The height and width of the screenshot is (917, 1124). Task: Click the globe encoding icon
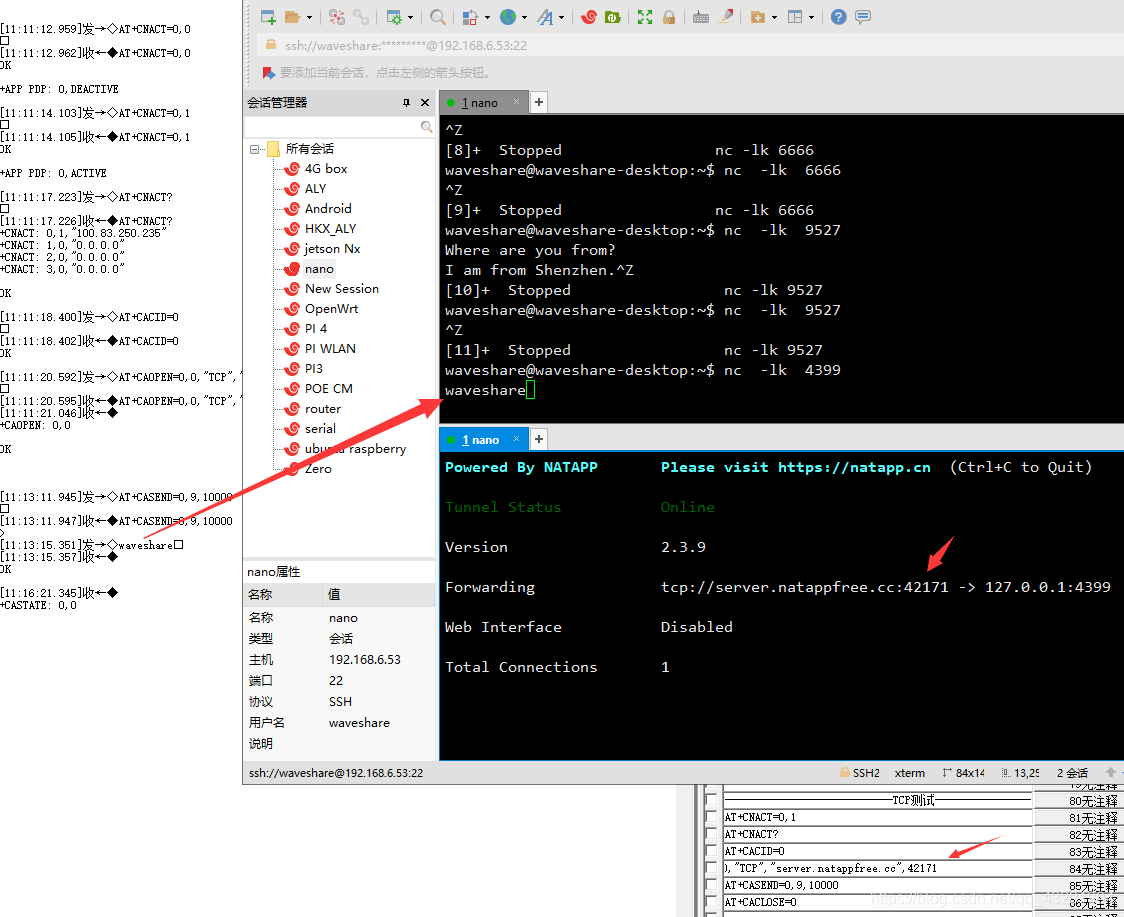point(508,17)
